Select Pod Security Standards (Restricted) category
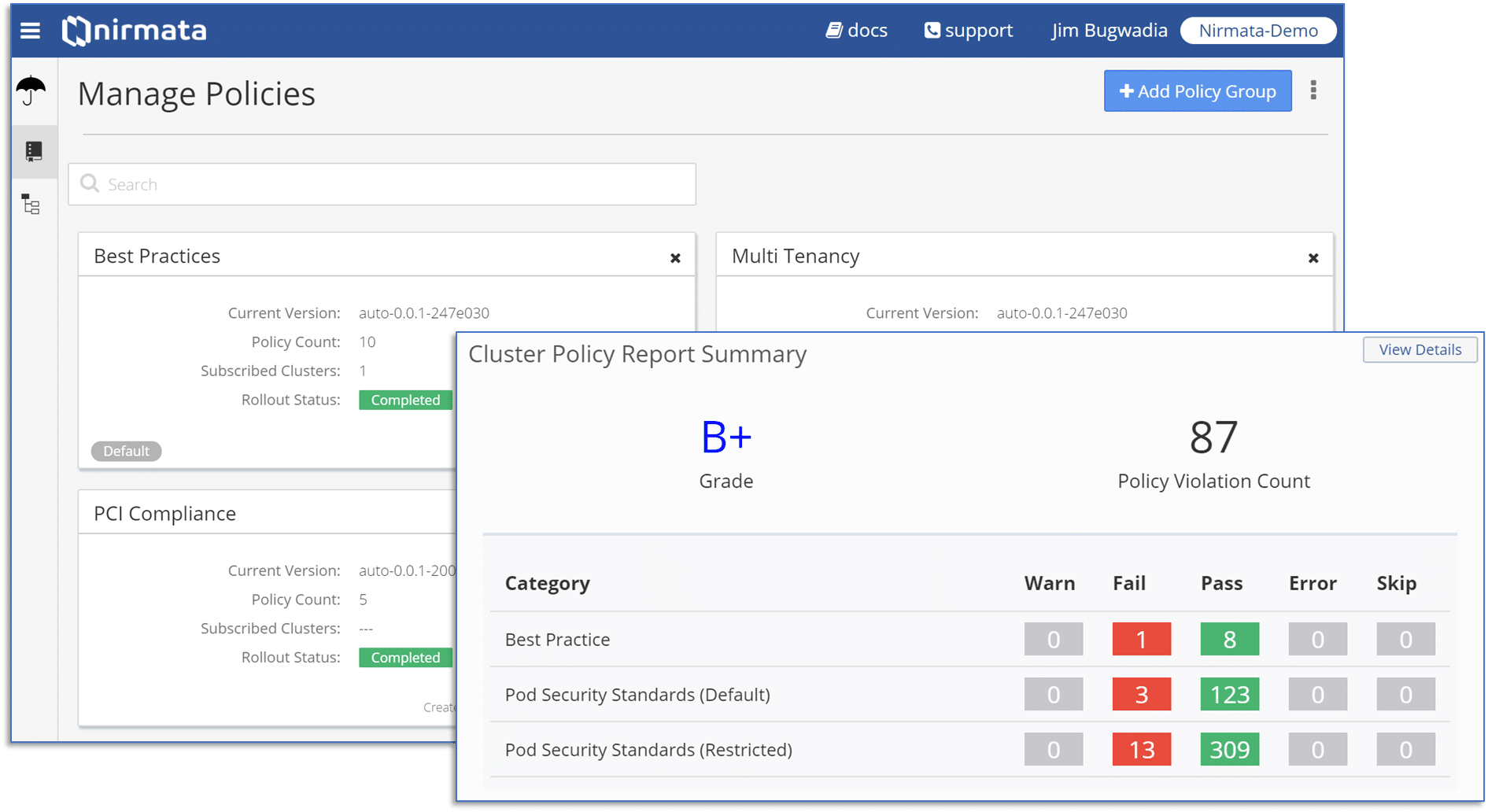The image size is (1488, 812). coord(648,749)
